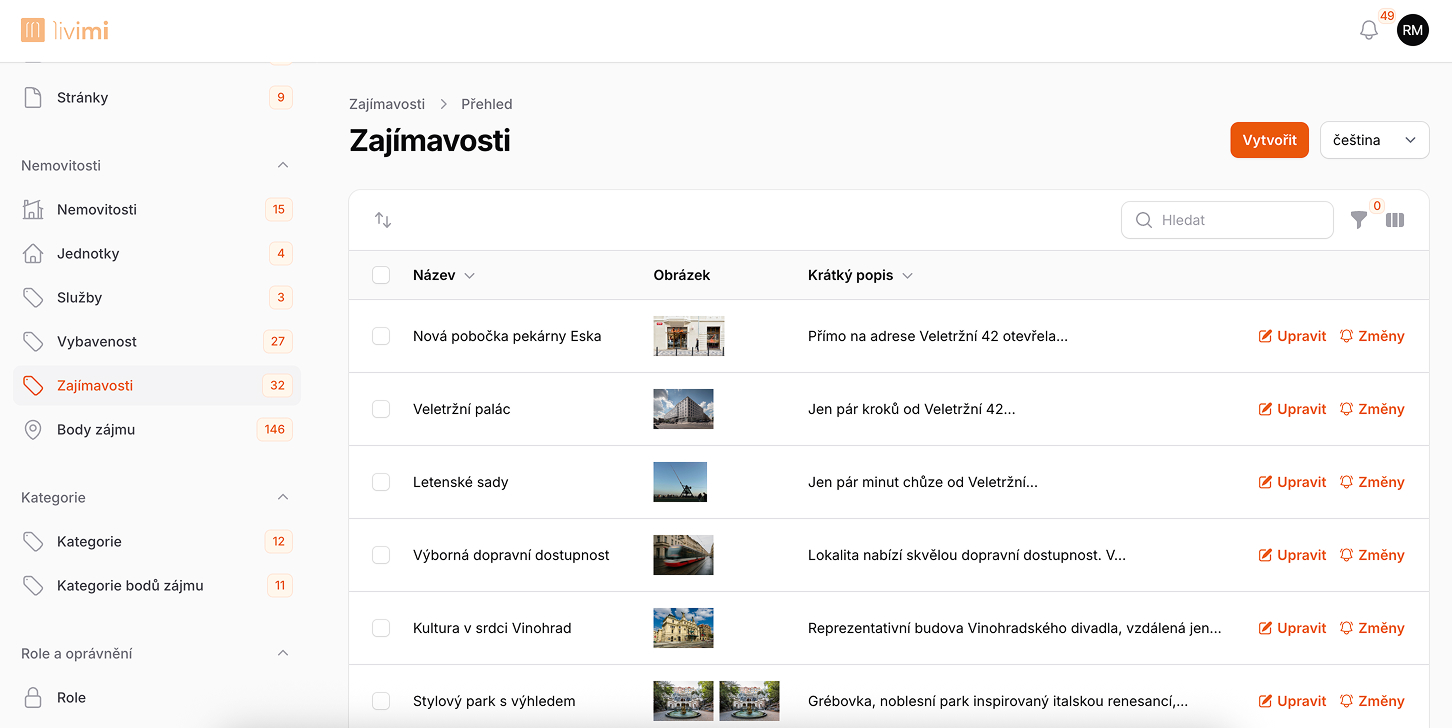Click the Kultura v srdci Vinohrad thumbnail
Screen dimensions: 1452x728
tap(683, 628)
